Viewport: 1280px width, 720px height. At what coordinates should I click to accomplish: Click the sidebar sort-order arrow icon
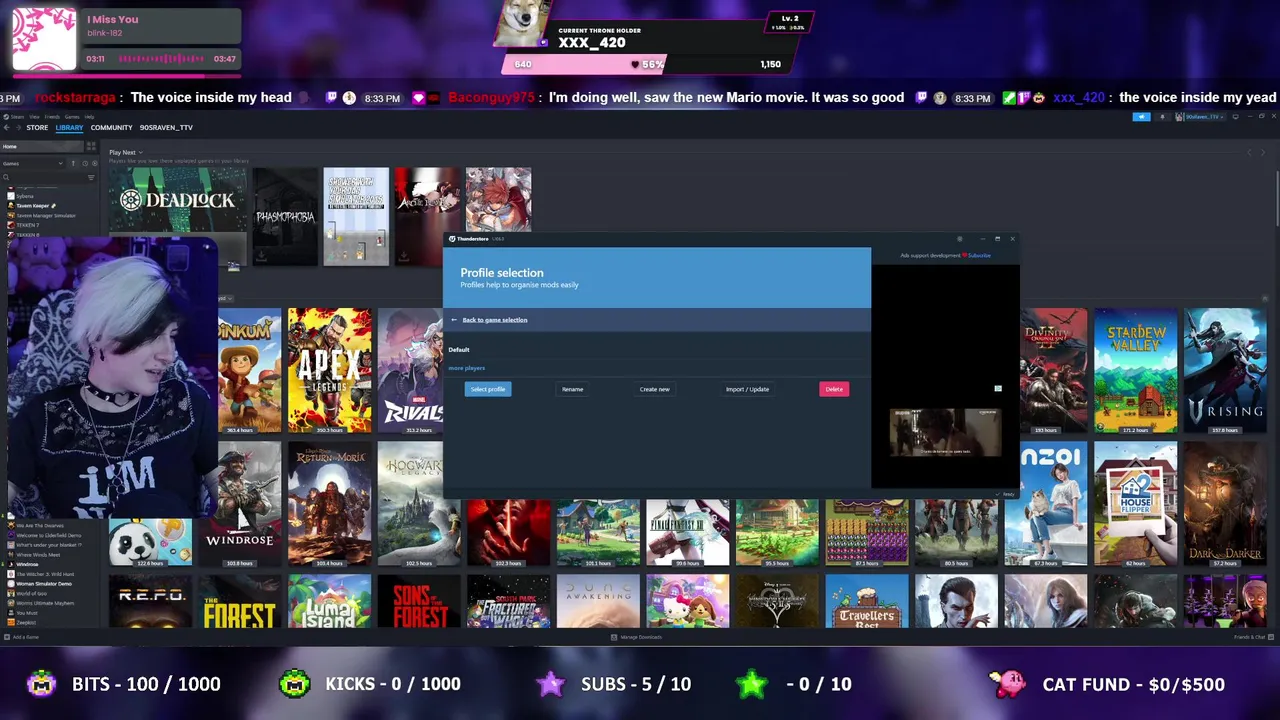pyautogui.click(x=73, y=164)
